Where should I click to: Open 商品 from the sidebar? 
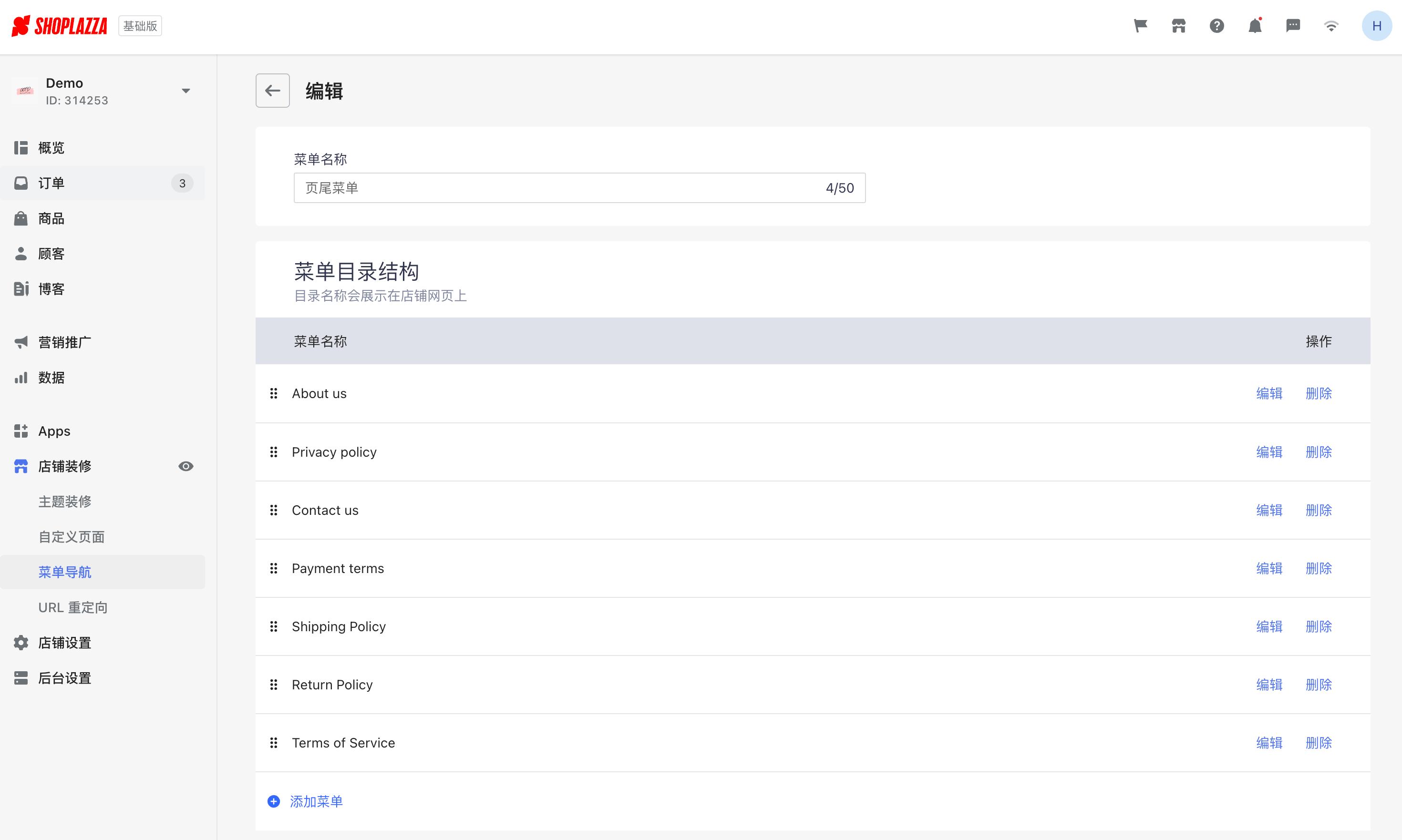point(51,218)
